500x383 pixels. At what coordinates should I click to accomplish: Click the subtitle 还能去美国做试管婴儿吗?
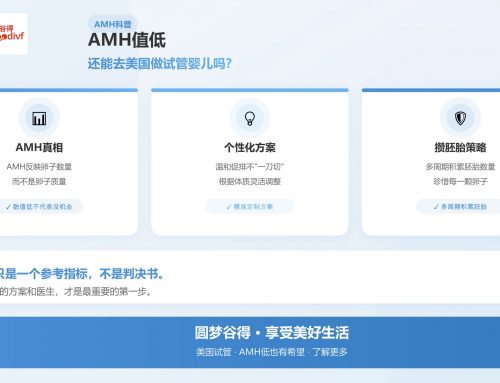160,63
